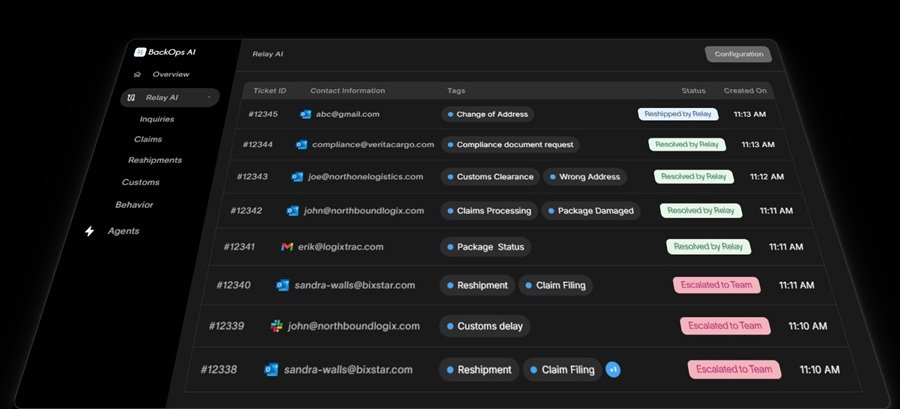Viewport: 900px width, 409px height.
Task: Click the Agents lightning bolt icon
Action: coord(90,231)
